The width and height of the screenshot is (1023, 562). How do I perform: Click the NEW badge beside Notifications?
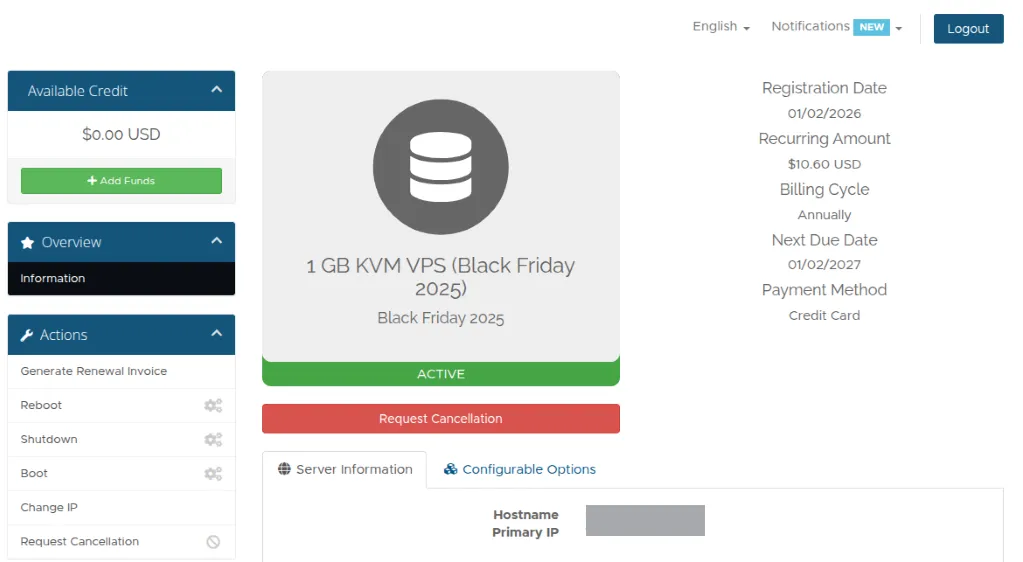click(871, 27)
